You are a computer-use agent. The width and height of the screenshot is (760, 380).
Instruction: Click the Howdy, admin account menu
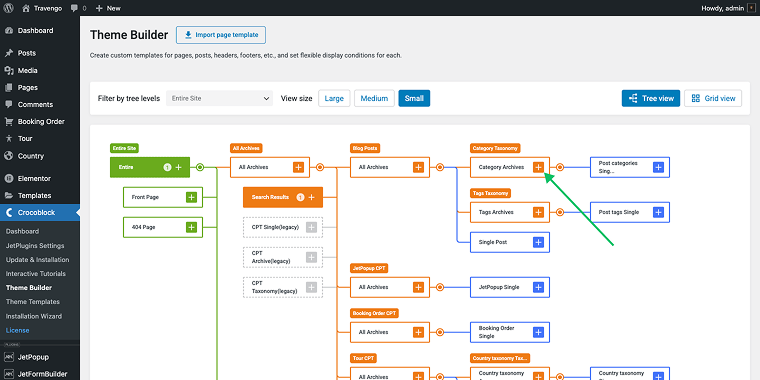(x=727, y=8)
